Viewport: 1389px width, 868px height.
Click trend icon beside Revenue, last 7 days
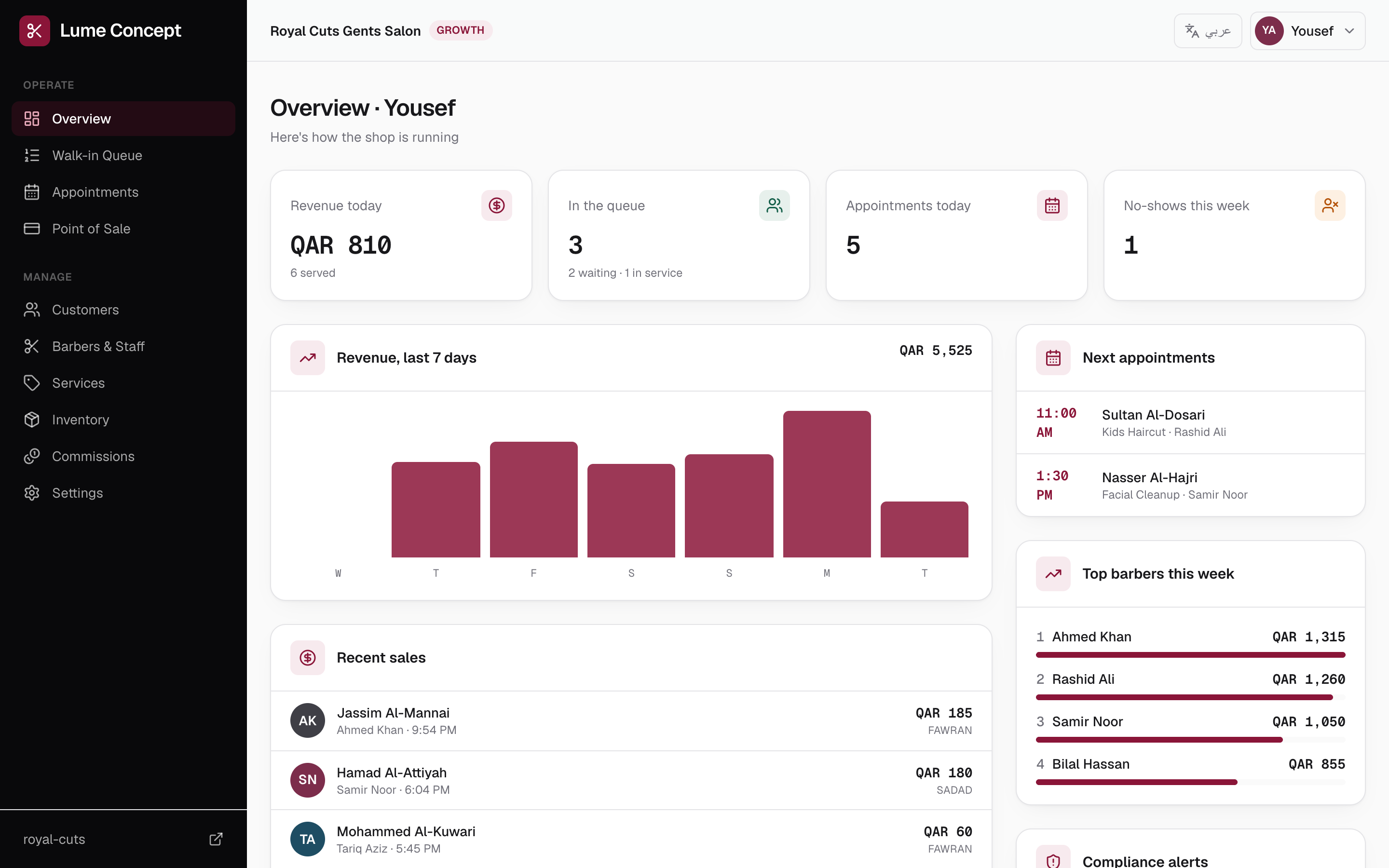coord(308,358)
